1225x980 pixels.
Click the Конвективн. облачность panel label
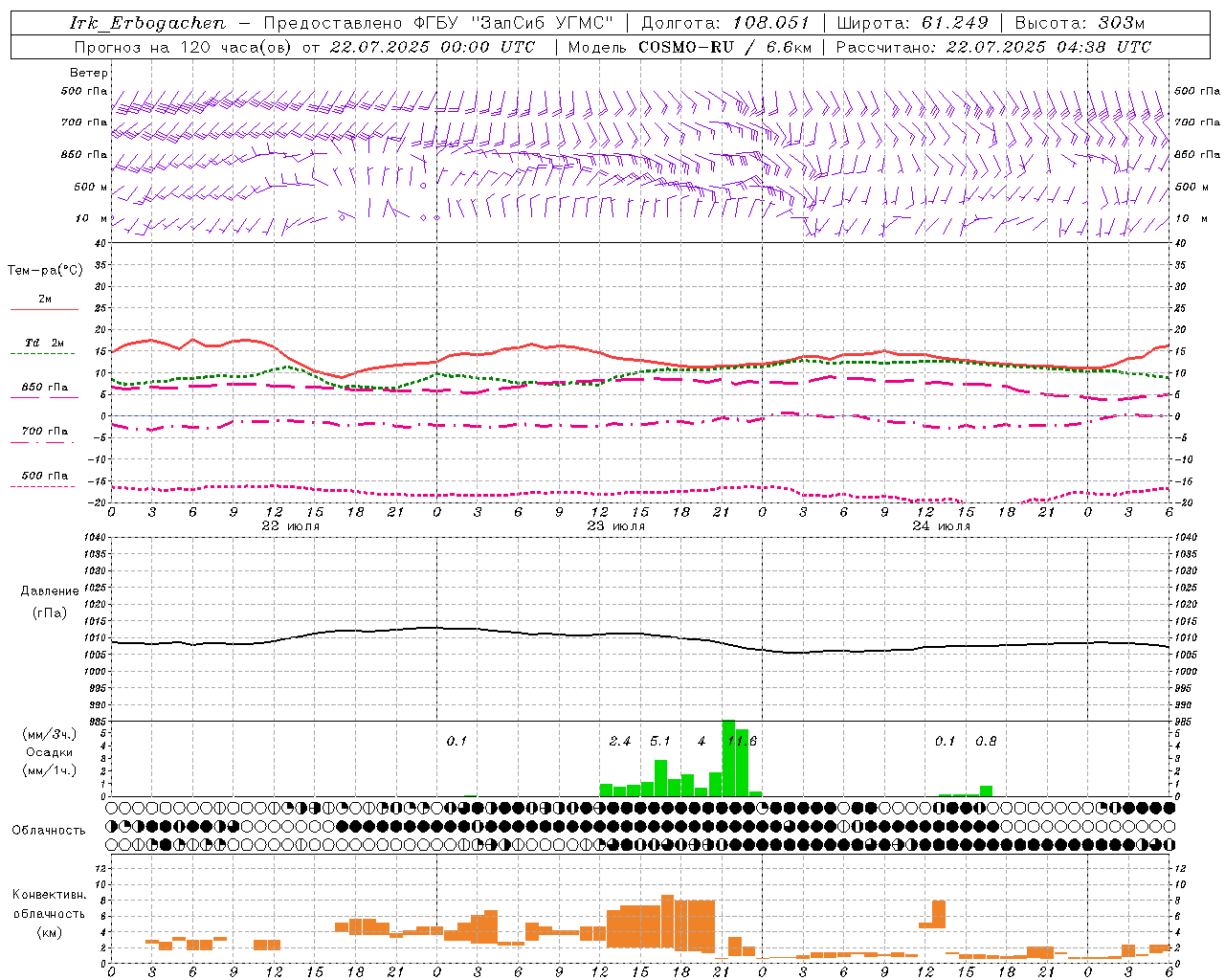click(49, 904)
